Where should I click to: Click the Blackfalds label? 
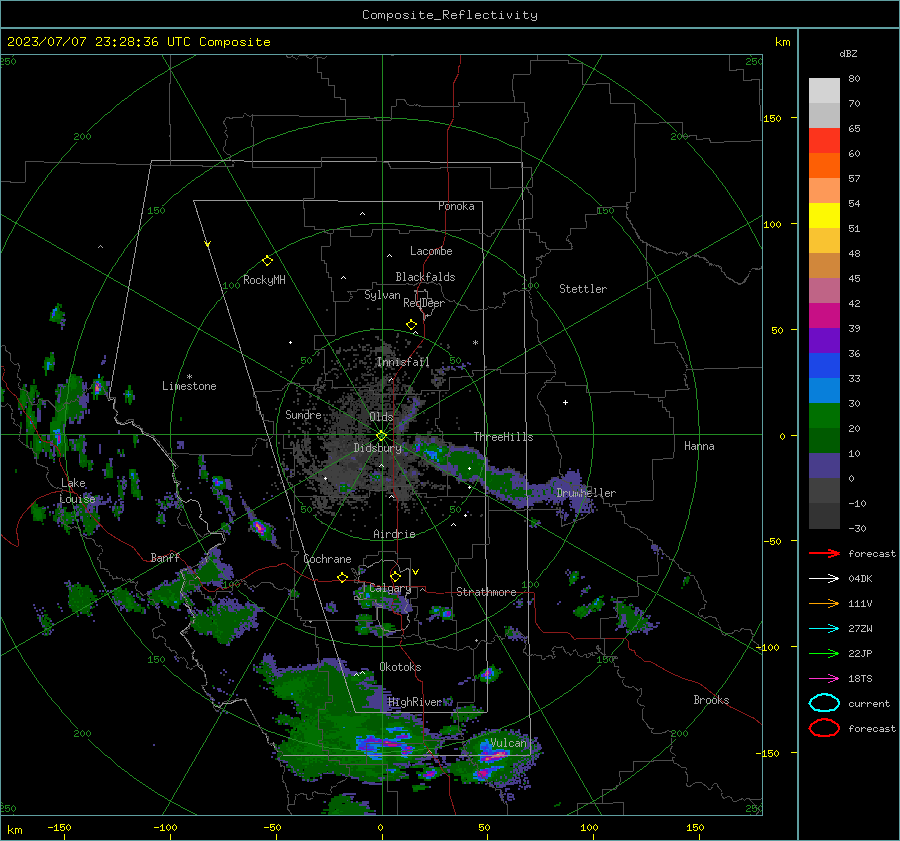click(x=425, y=277)
